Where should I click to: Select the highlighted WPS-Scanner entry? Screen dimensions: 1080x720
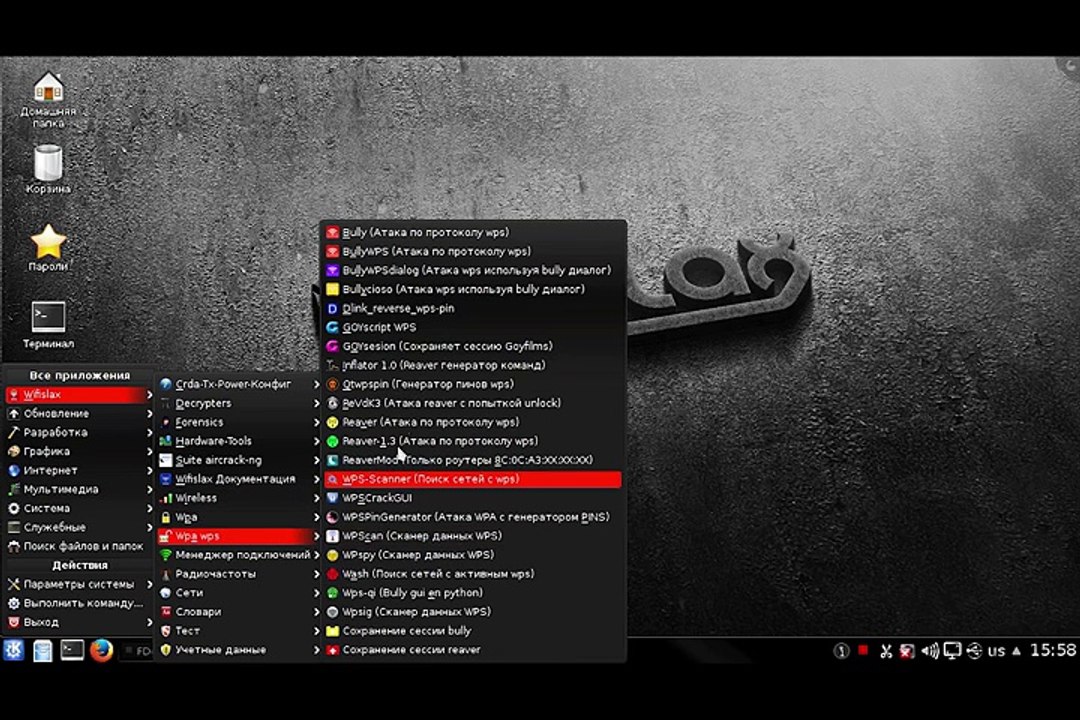(x=473, y=479)
